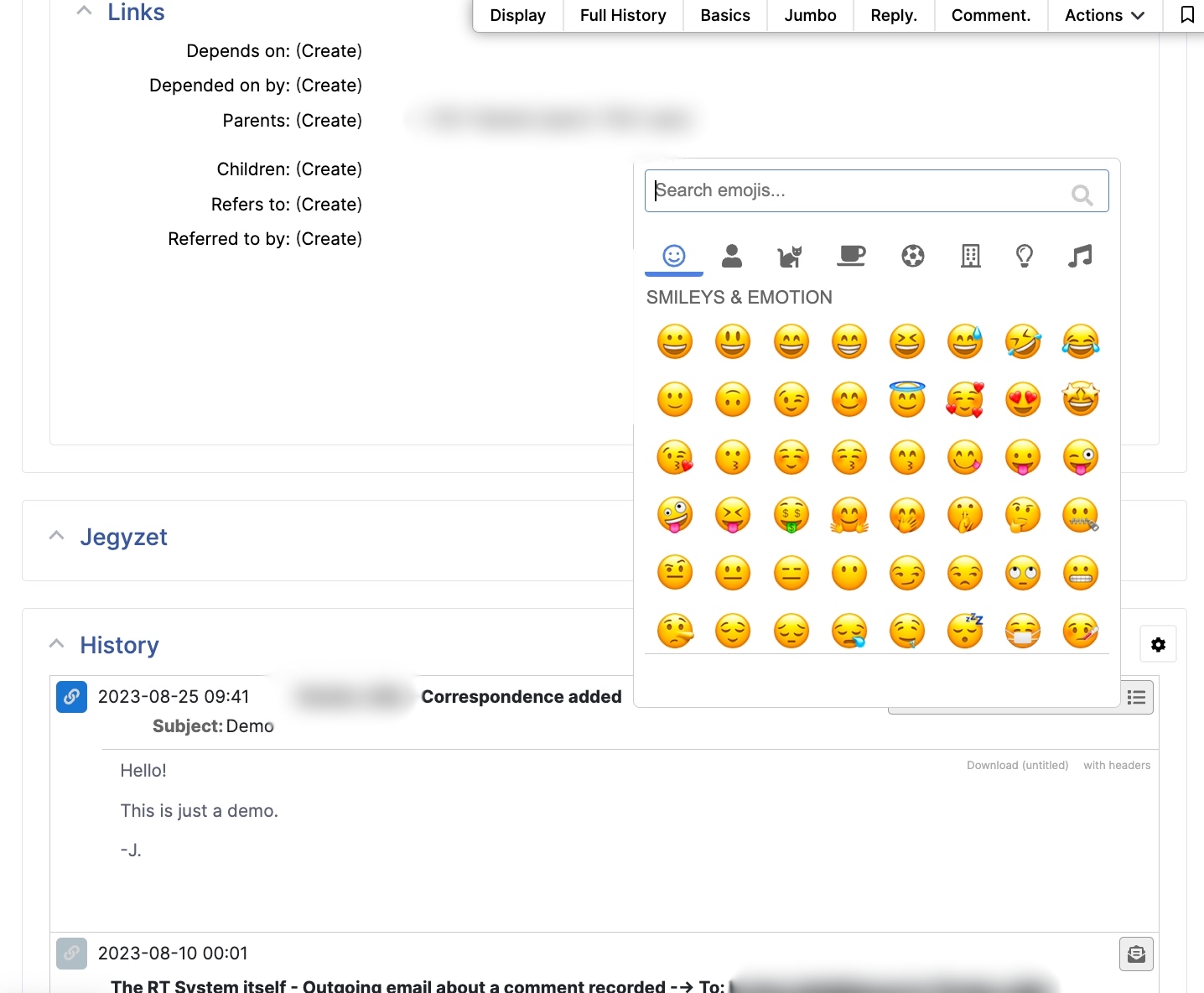Collapse the History section
The width and height of the screenshot is (1204, 993).
coord(57,644)
